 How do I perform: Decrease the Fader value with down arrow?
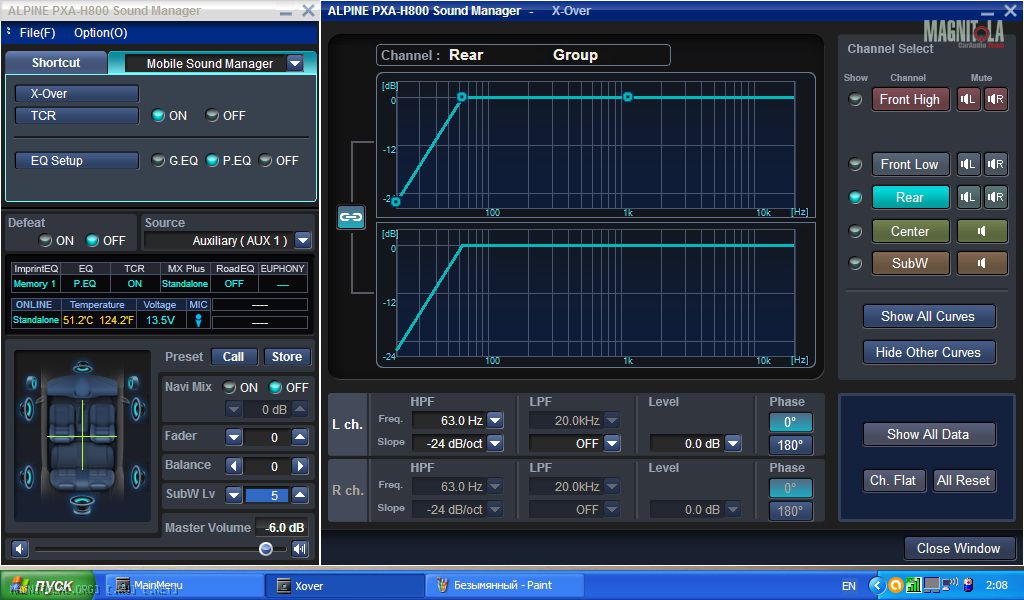pos(234,437)
